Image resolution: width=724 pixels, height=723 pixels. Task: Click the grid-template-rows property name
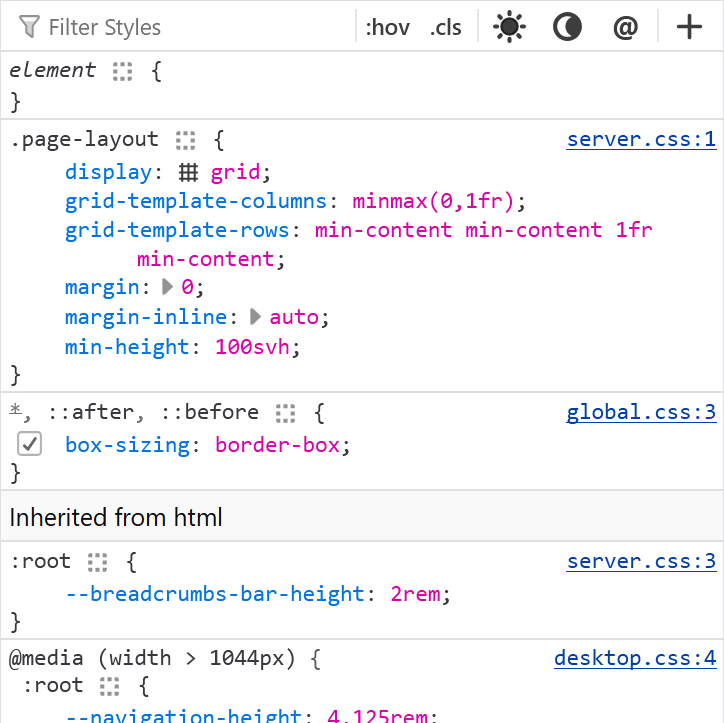point(177,230)
